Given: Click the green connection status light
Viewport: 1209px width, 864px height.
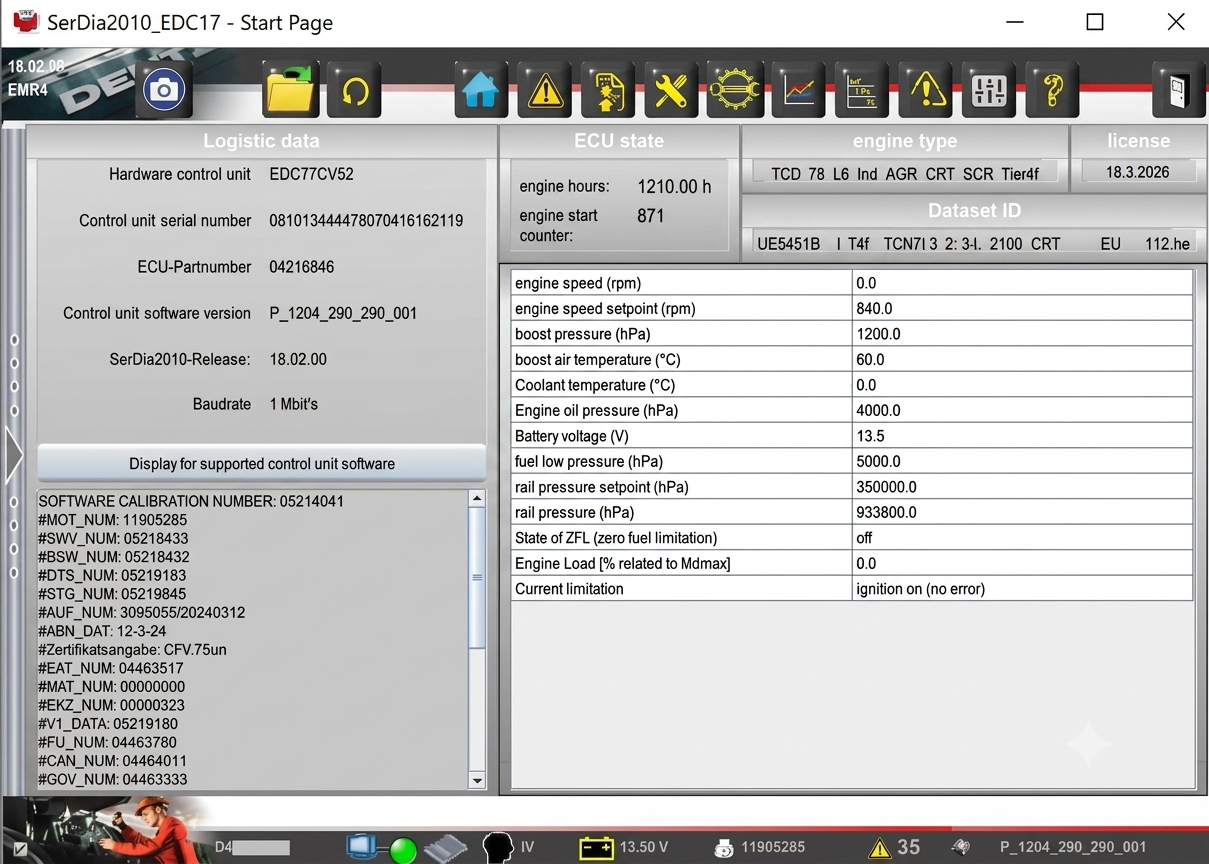Looking at the screenshot, I should 403,850.
